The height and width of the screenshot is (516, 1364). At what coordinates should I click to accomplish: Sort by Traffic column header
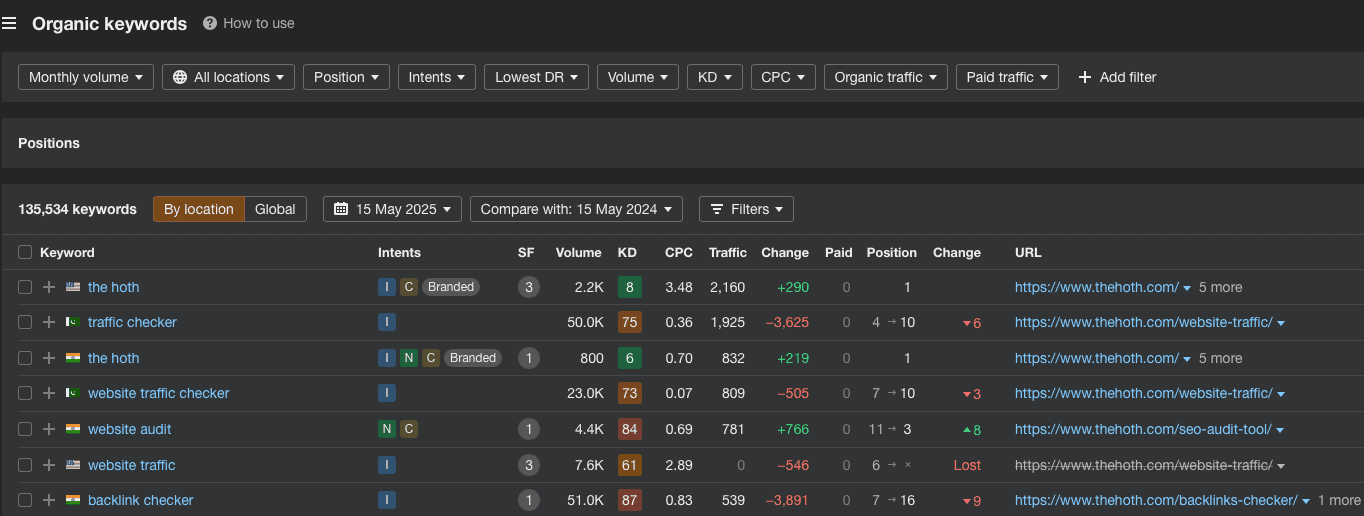(x=727, y=252)
